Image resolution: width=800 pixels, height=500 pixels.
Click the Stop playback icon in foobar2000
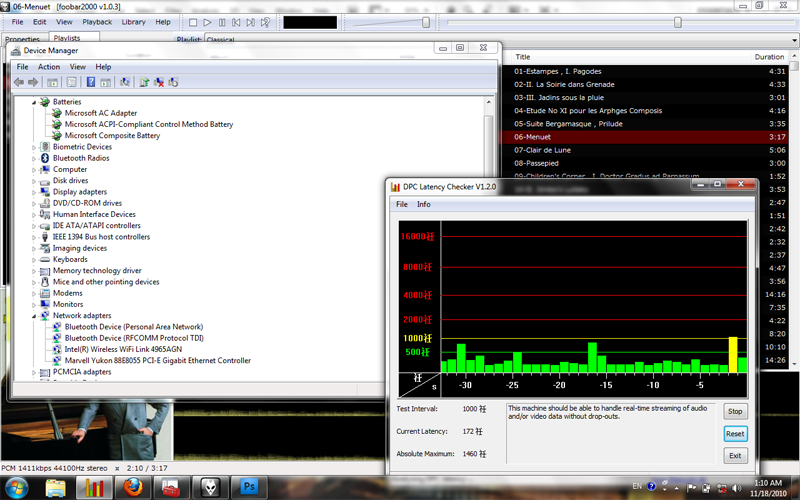pyautogui.click(x=193, y=22)
